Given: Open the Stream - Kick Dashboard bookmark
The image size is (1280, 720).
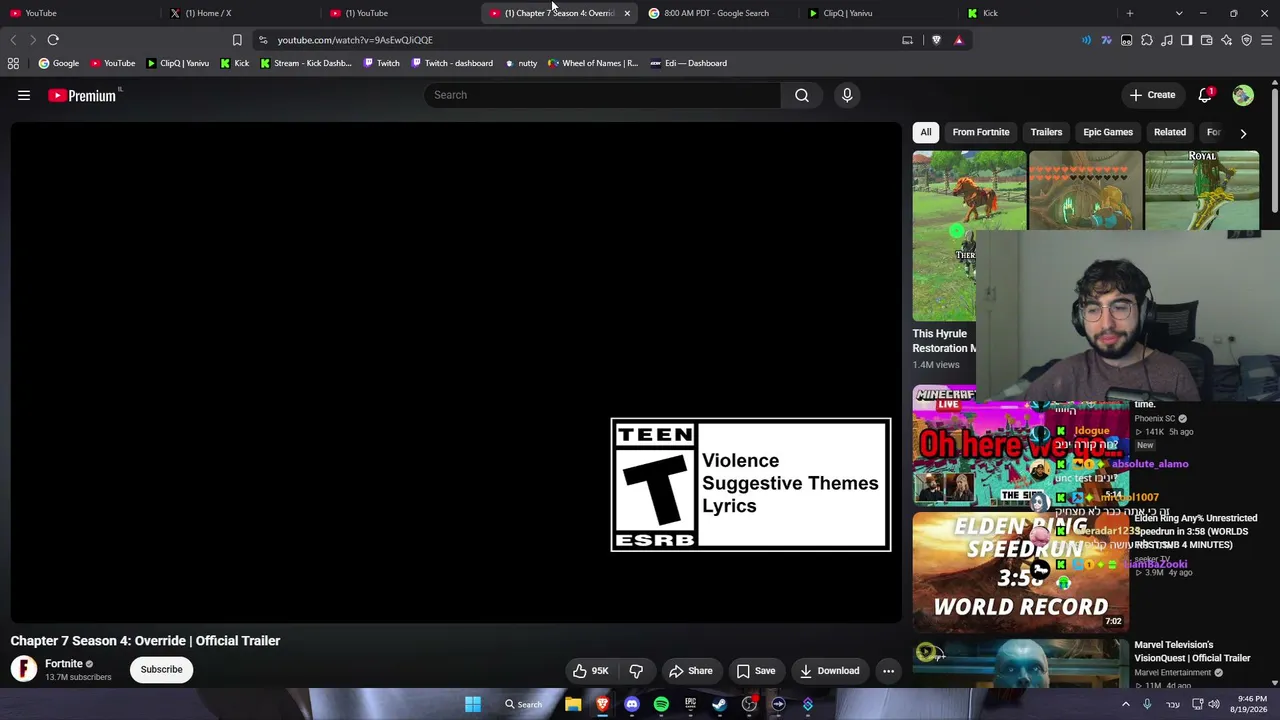Looking at the screenshot, I should (306, 63).
